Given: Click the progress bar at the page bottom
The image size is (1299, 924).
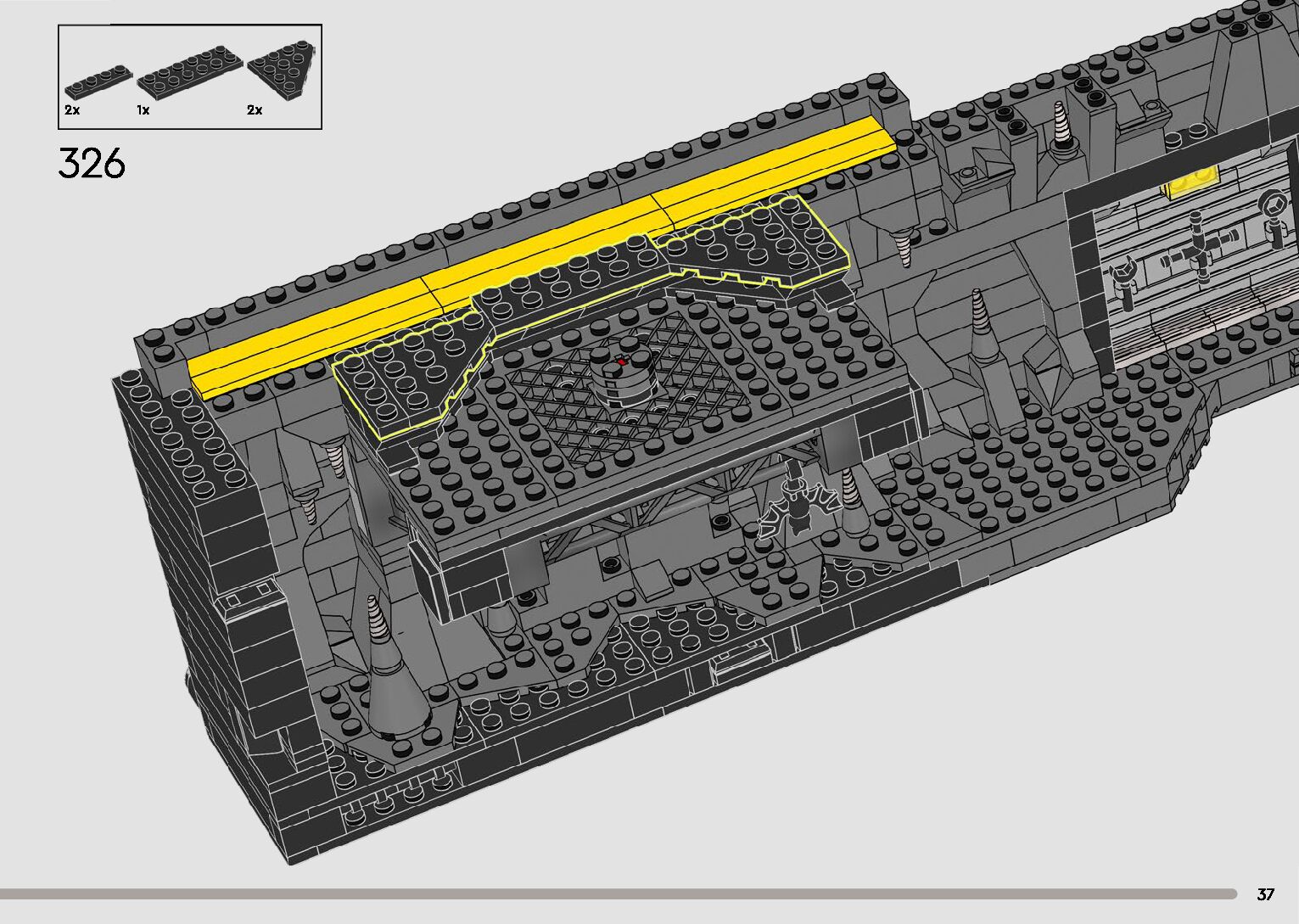Looking at the screenshot, I should pyautogui.click(x=618, y=893).
